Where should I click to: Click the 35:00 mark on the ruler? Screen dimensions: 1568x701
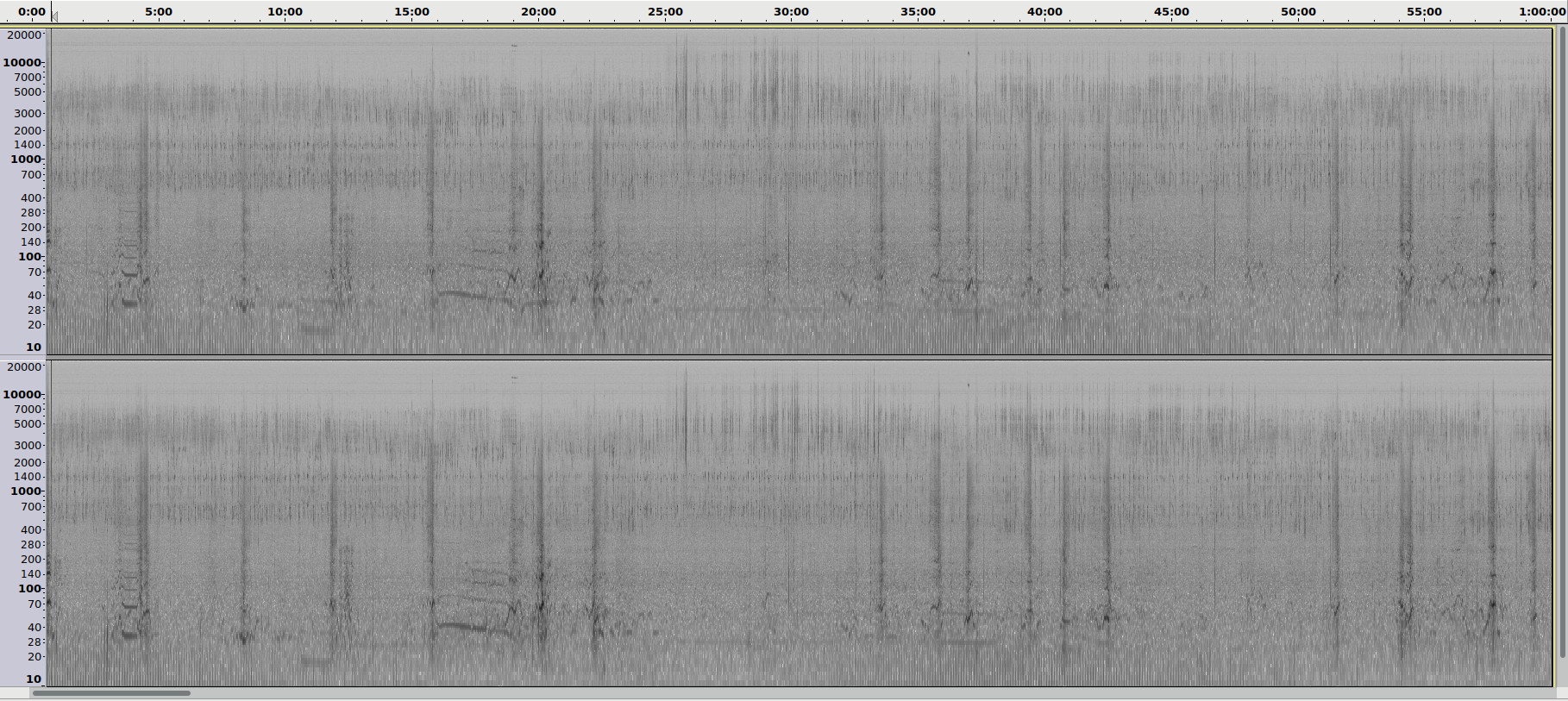point(918,12)
